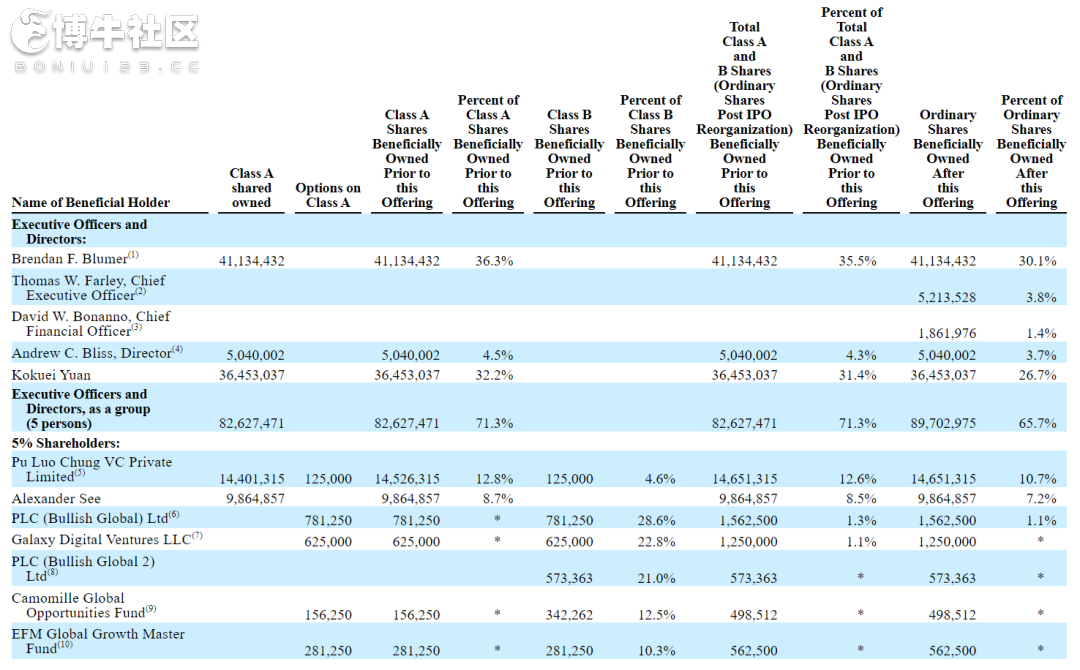
Task: Click the "10.3%" value for EFM Global
Action: click(656, 651)
